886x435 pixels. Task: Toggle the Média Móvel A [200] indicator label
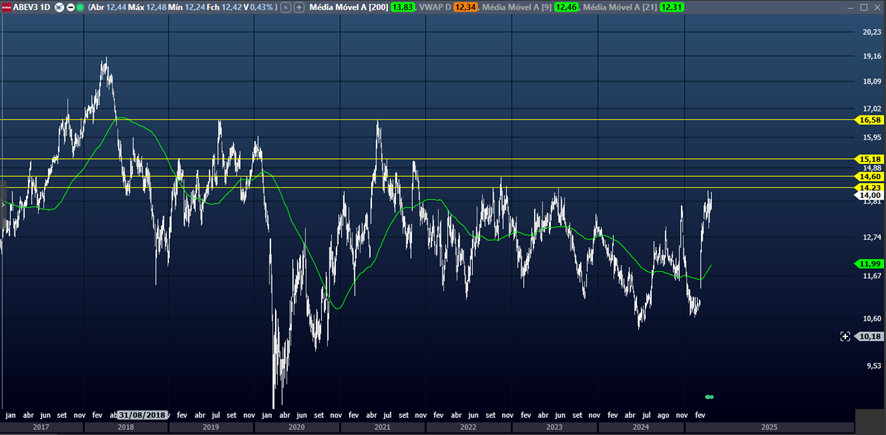pyautogui.click(x=349, y=6)
